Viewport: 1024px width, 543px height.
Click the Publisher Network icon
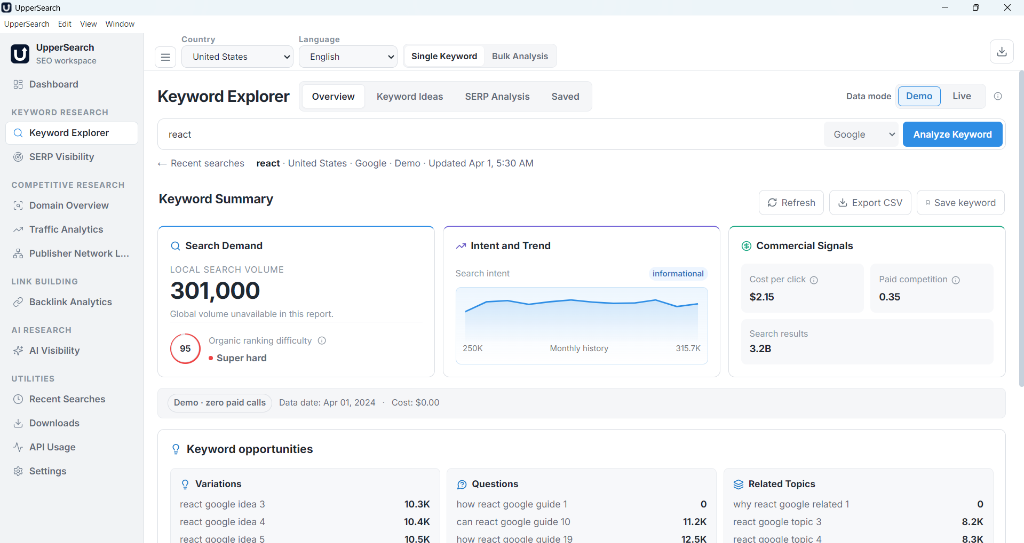point(18,254)
